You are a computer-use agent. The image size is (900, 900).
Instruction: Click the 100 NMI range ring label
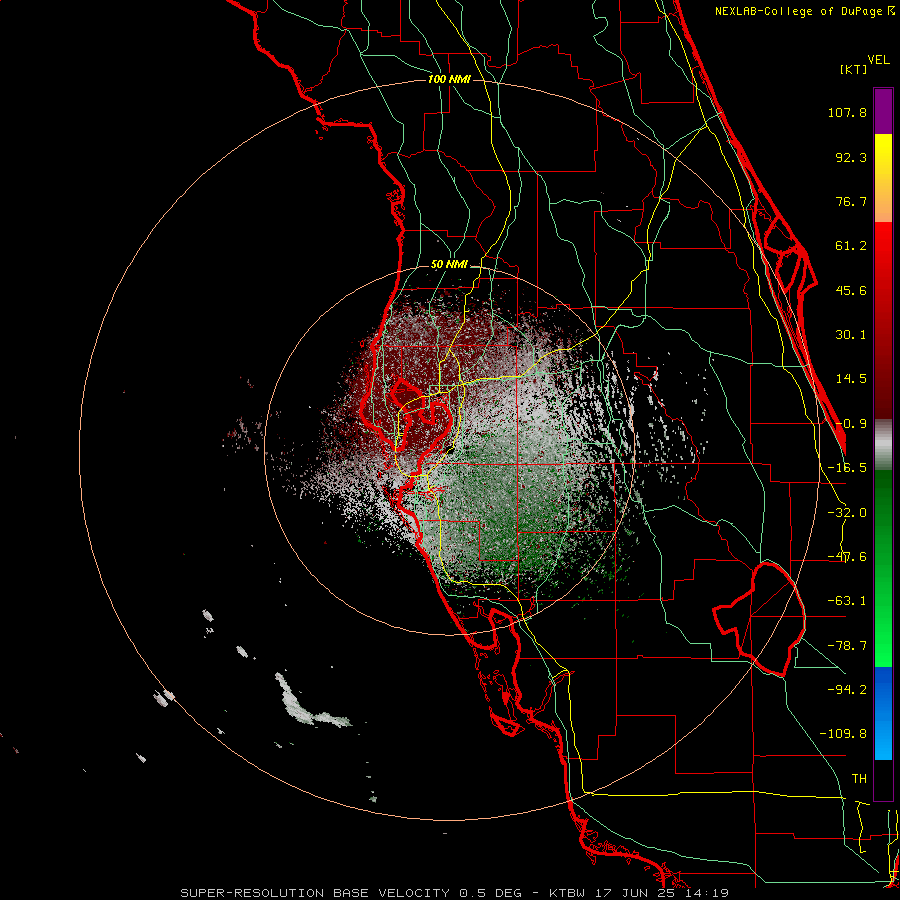pos(449,79)
